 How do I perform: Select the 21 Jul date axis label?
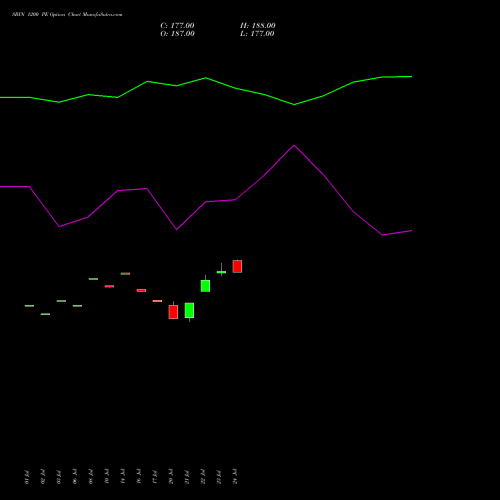[x=187, y=477]
